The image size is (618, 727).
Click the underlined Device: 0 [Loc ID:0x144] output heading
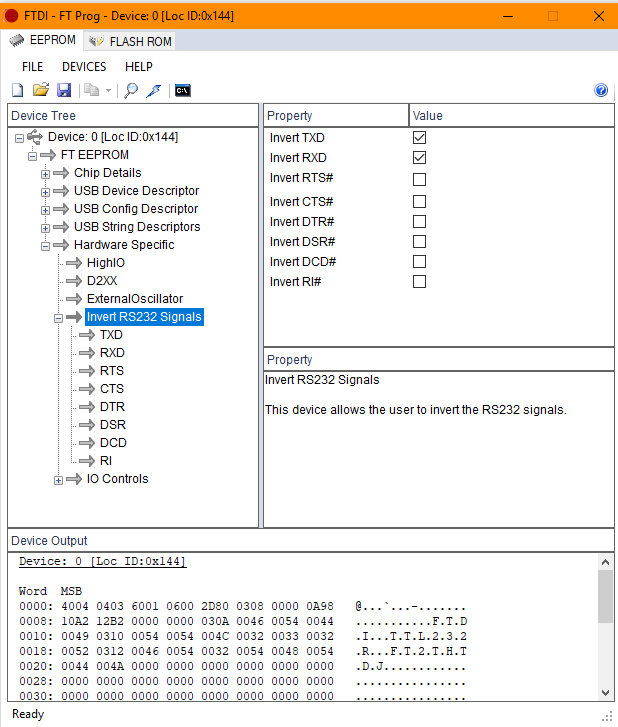[102, 561]
